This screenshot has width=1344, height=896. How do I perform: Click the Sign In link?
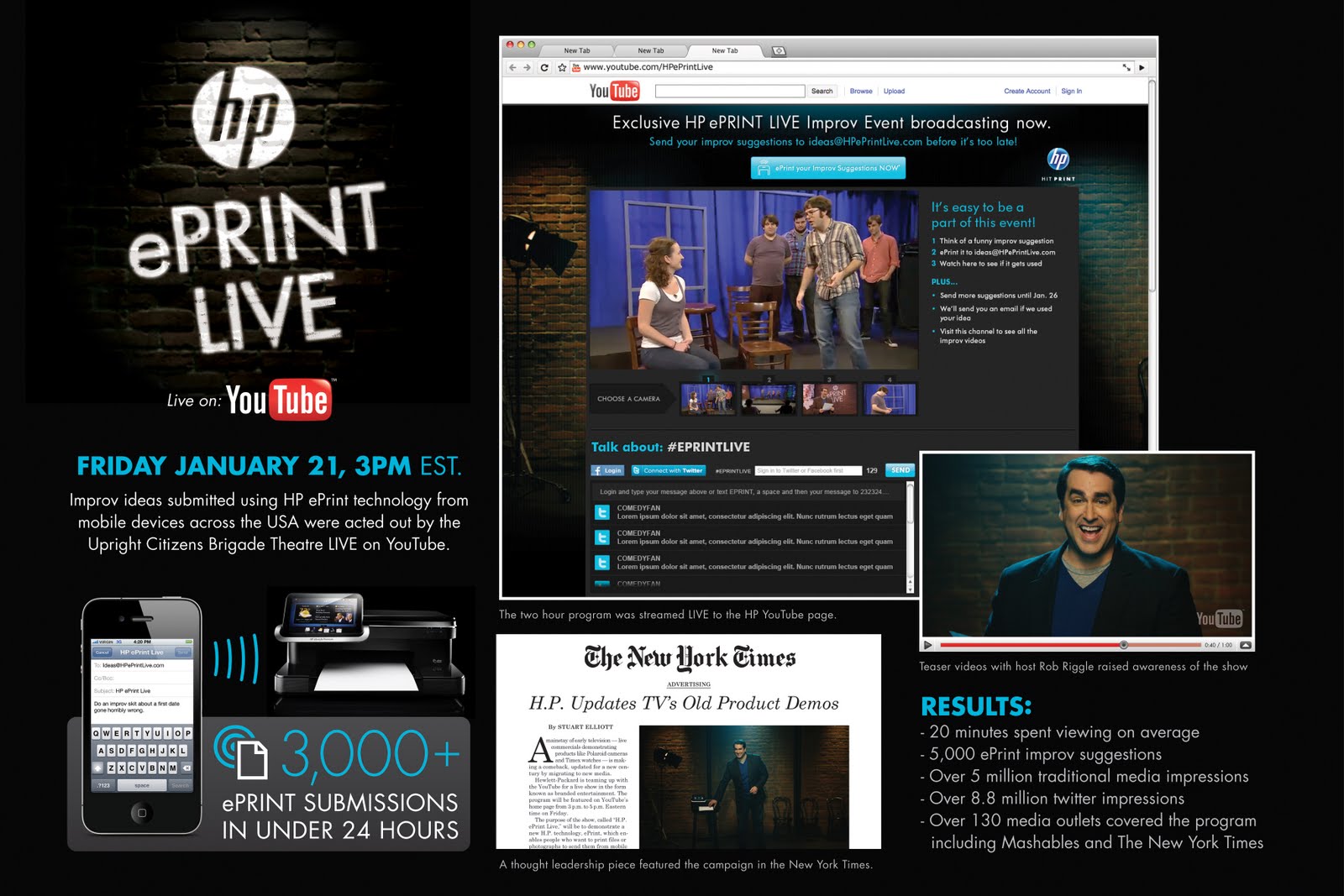pos(1072,90)
